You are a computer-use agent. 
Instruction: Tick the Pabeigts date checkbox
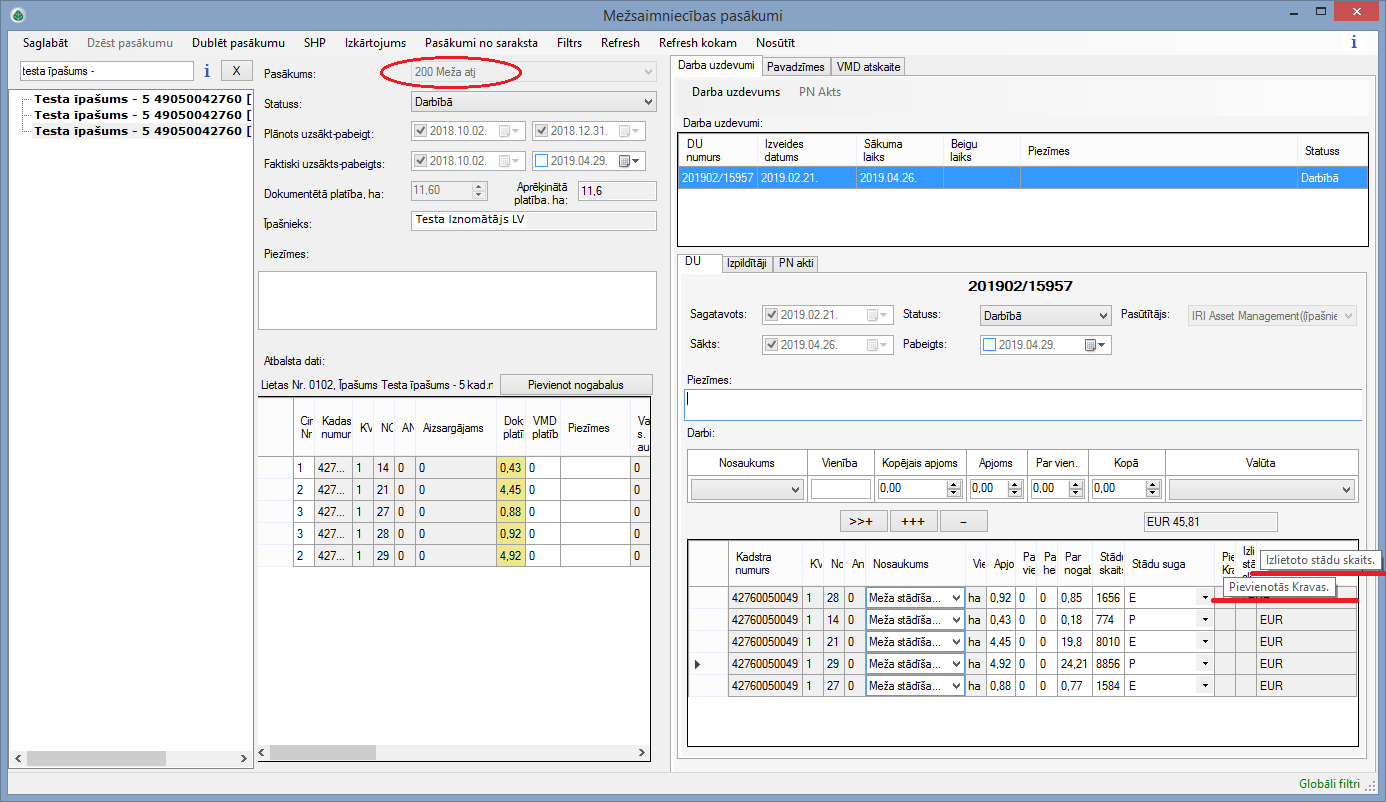tap(990, 345)
